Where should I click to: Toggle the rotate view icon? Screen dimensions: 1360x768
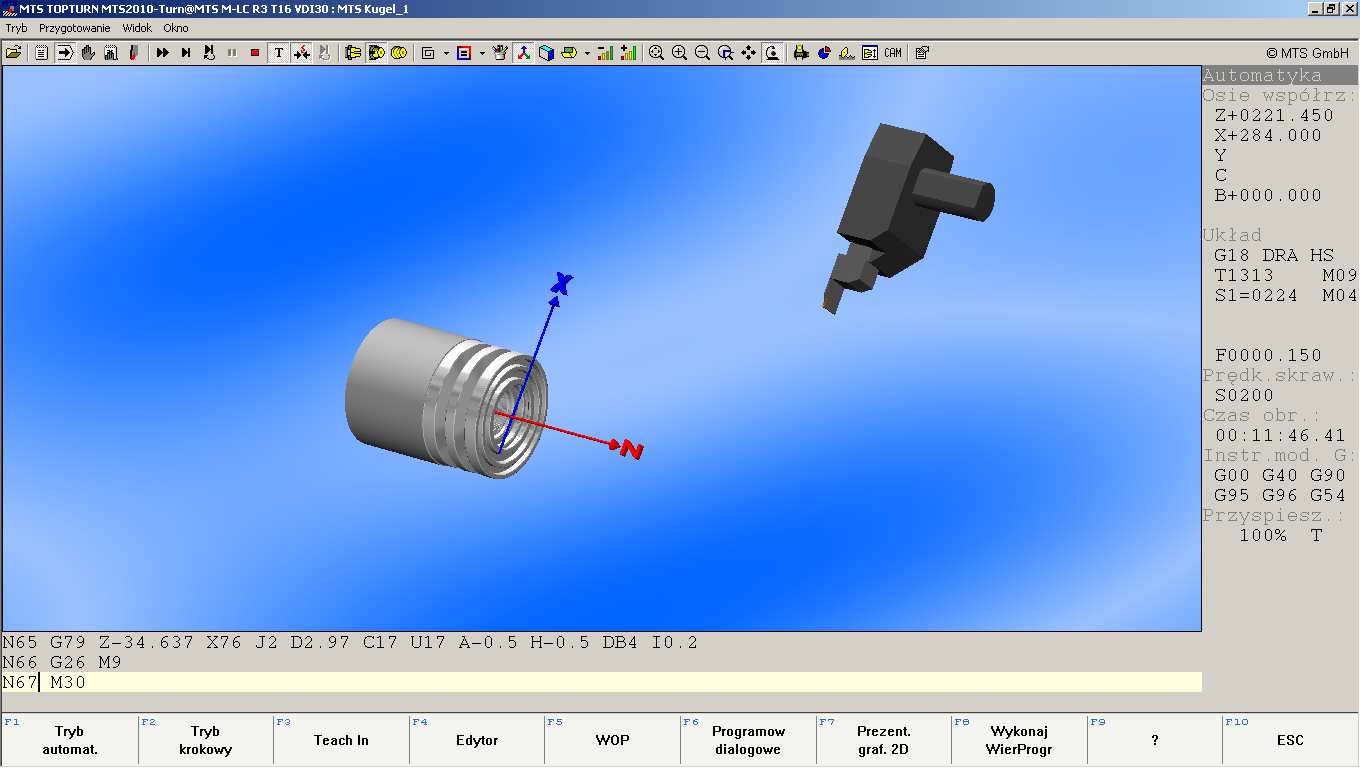(x=772, y=53)
